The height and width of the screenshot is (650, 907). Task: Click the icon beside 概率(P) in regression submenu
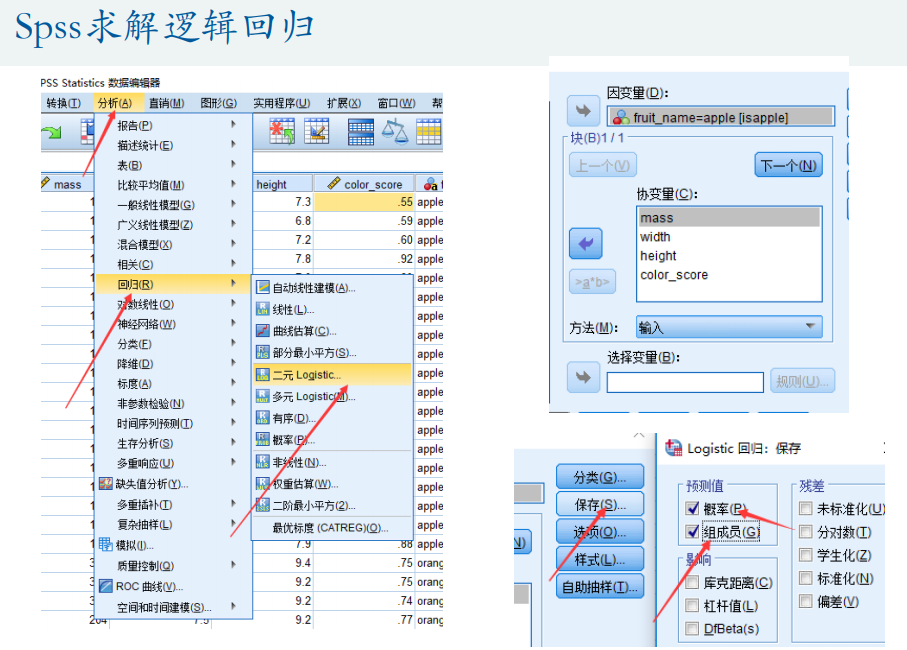(263, 440)
